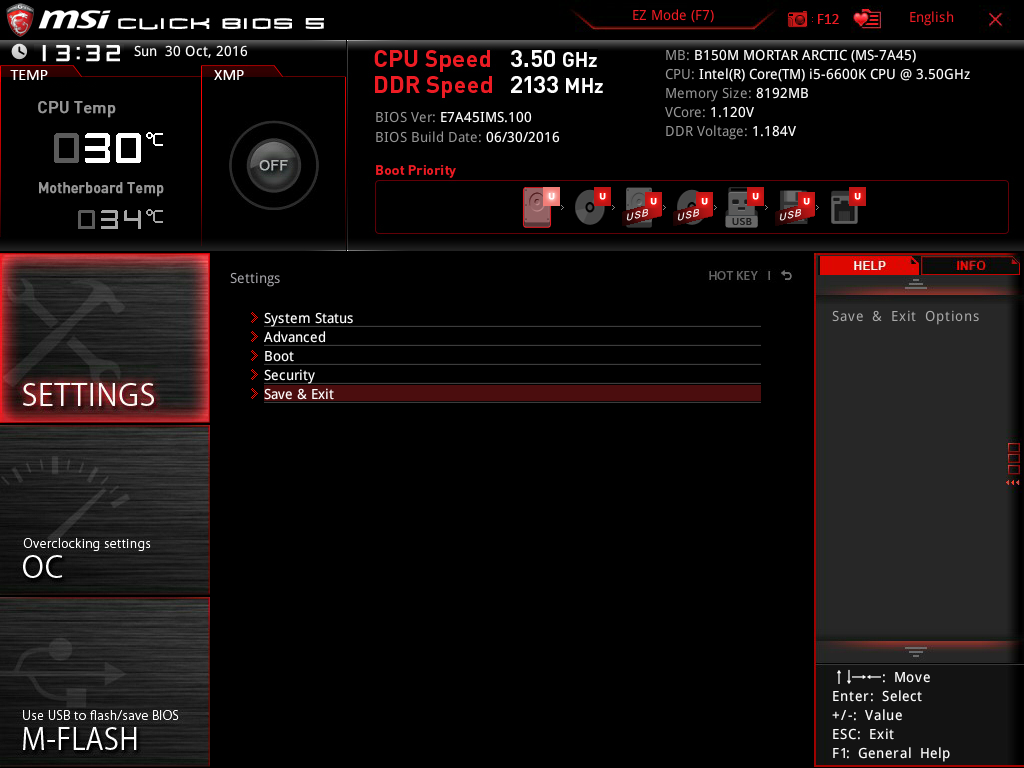Viewport: 1024px width, 768px height.
Task: Select the USB hard disk boot icon
Action: point(643,207)
